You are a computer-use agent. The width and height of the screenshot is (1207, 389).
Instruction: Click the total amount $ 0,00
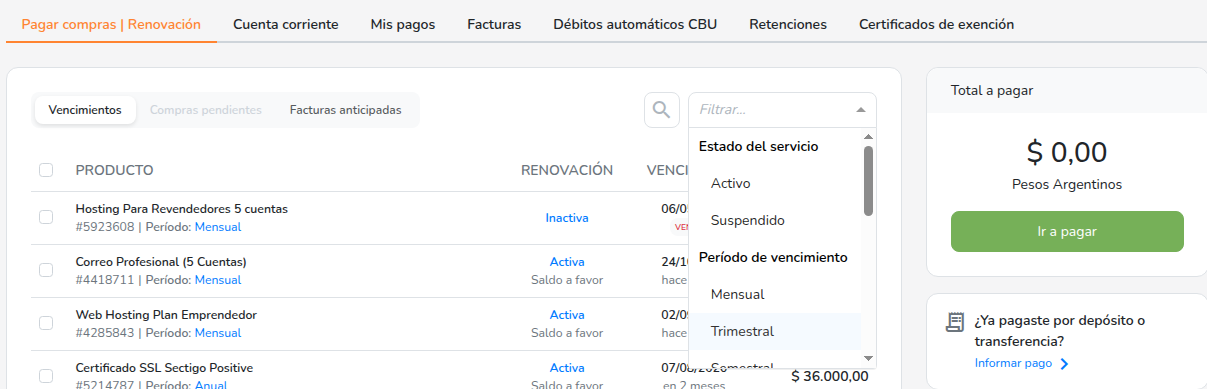pyautogui.click(x=1067, y=152)
